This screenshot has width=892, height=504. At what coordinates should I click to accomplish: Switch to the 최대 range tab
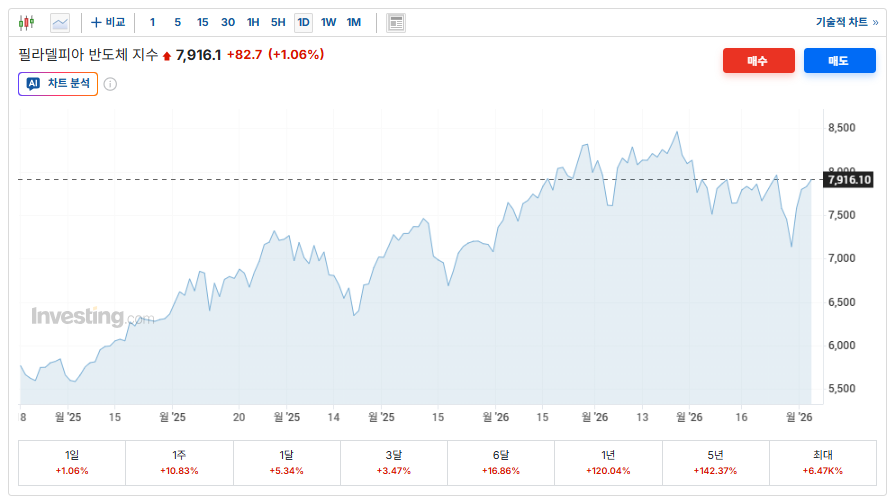[x=822, y=462]
